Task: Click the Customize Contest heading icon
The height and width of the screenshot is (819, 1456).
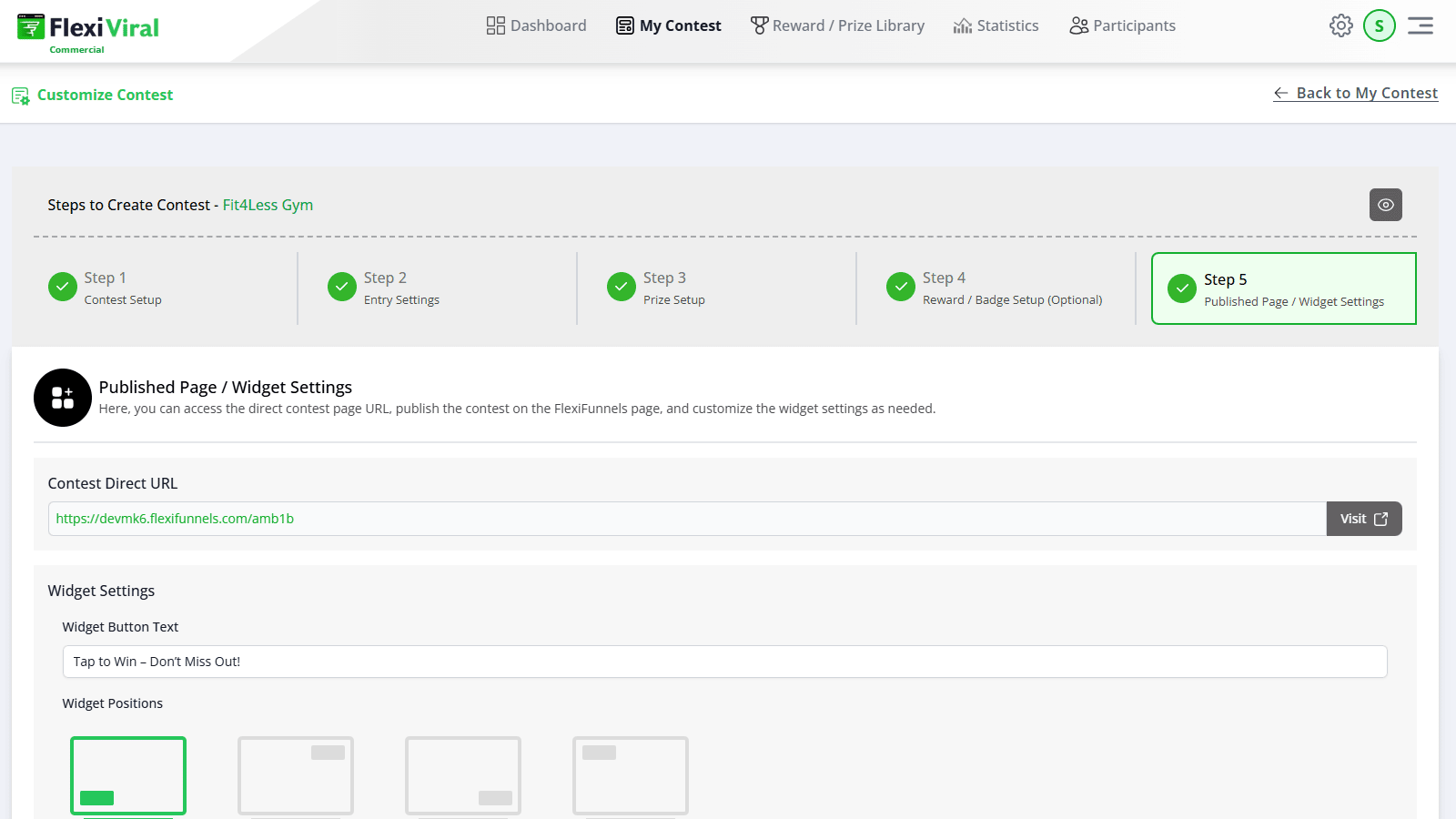Action: coord(20,96)
